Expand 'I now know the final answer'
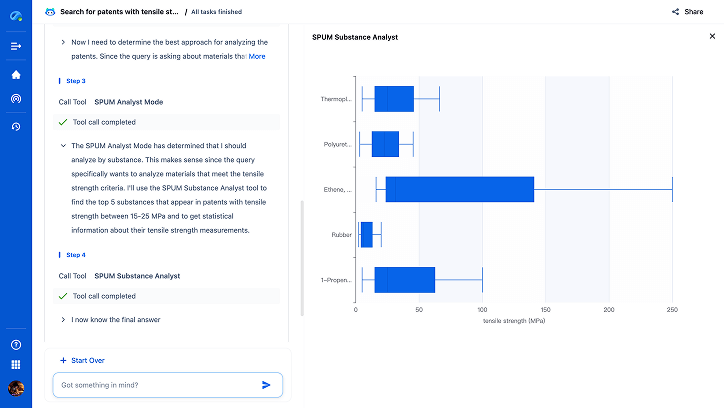Viewport: 724px width, 408px height. tap(64, 320)
